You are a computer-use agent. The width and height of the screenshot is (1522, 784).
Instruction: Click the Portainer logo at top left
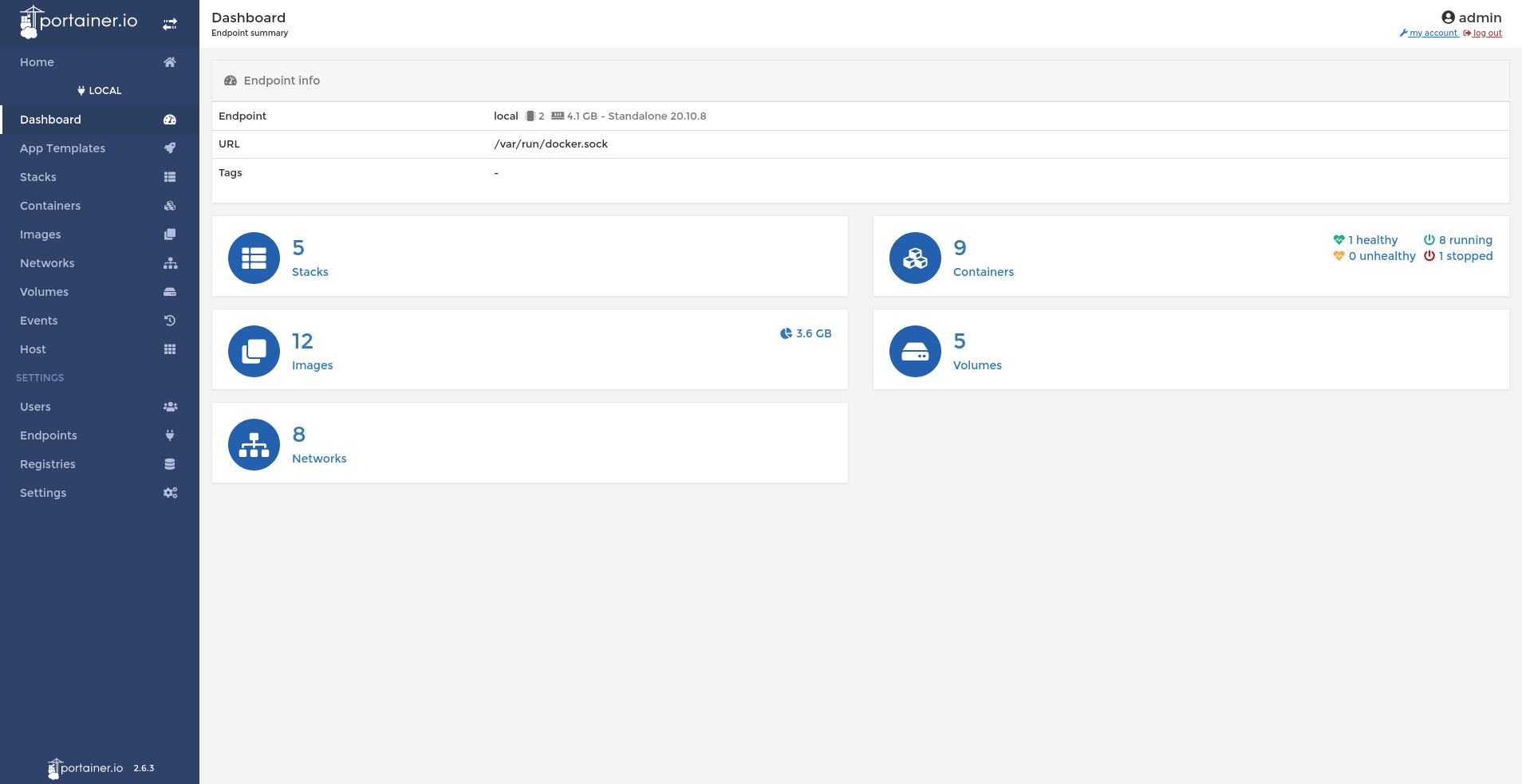click(x=78, y=22)
